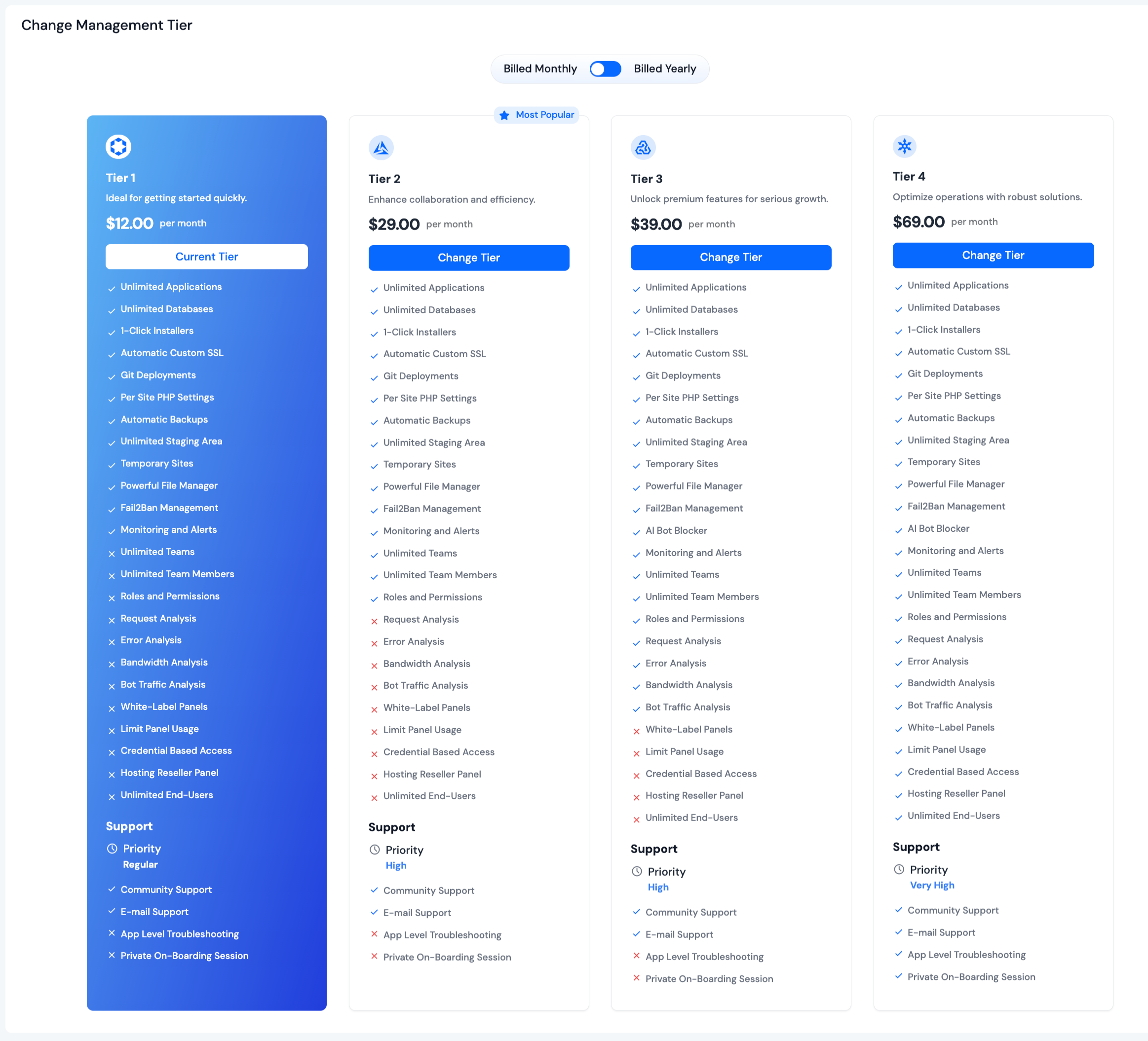Viewport: 1148px width, 1041px height.
Task: Toggle the Billed Monthly/Yearly switch
Action: [605, 69]
